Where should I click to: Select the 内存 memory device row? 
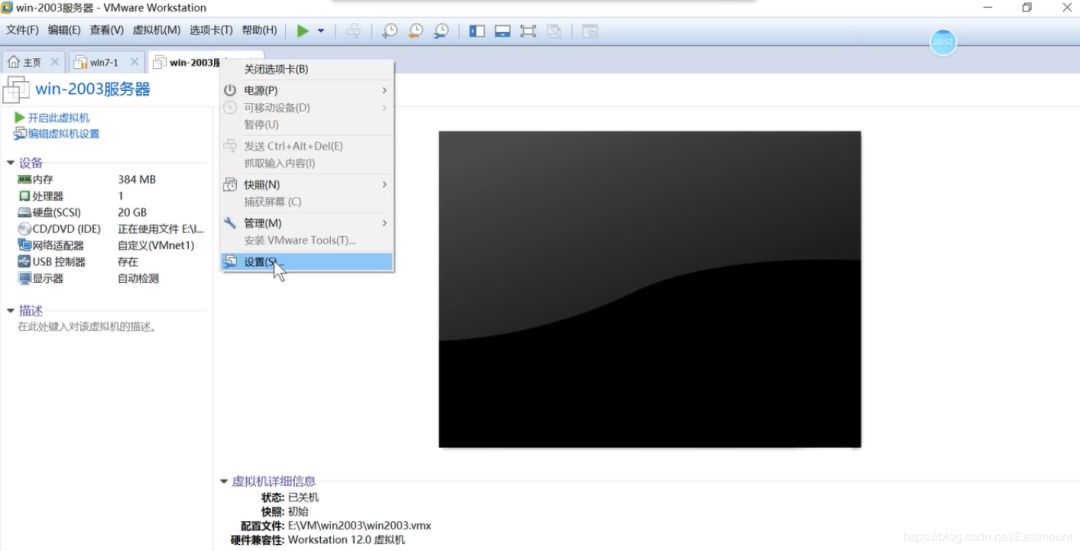110,179
